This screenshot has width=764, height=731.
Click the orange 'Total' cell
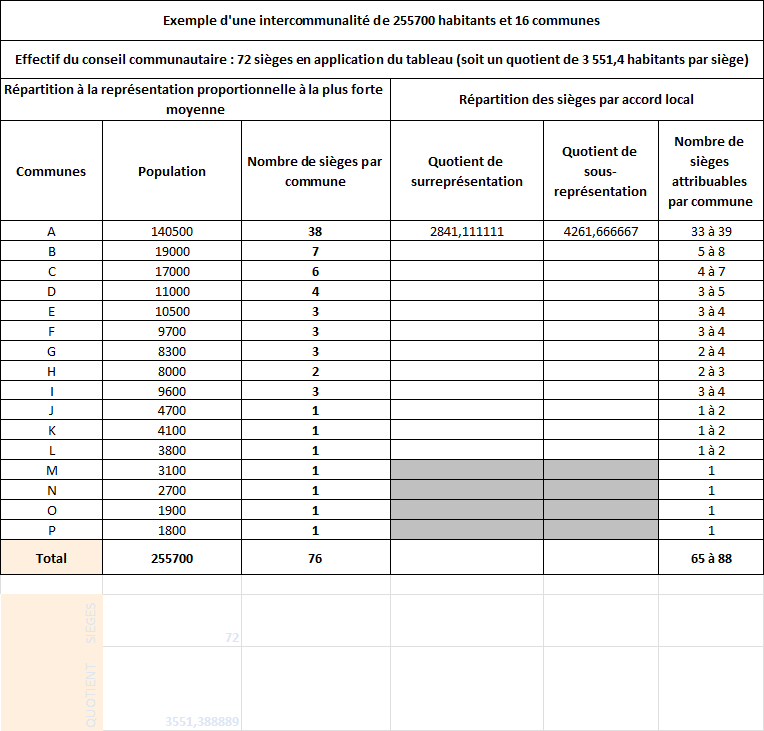(x=51, y=558)
